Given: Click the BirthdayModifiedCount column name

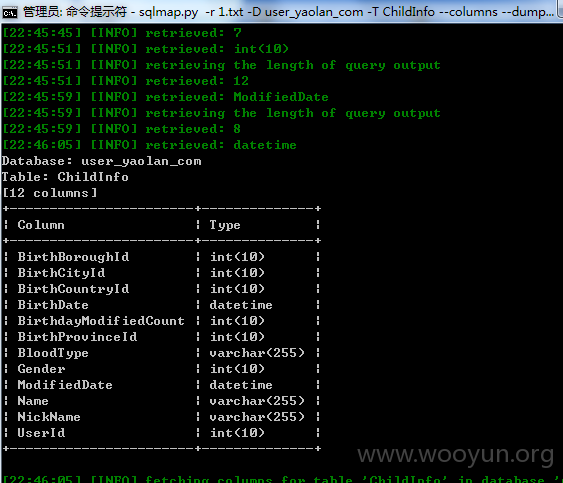Looking at the screenshot, I should pos(101,321).
